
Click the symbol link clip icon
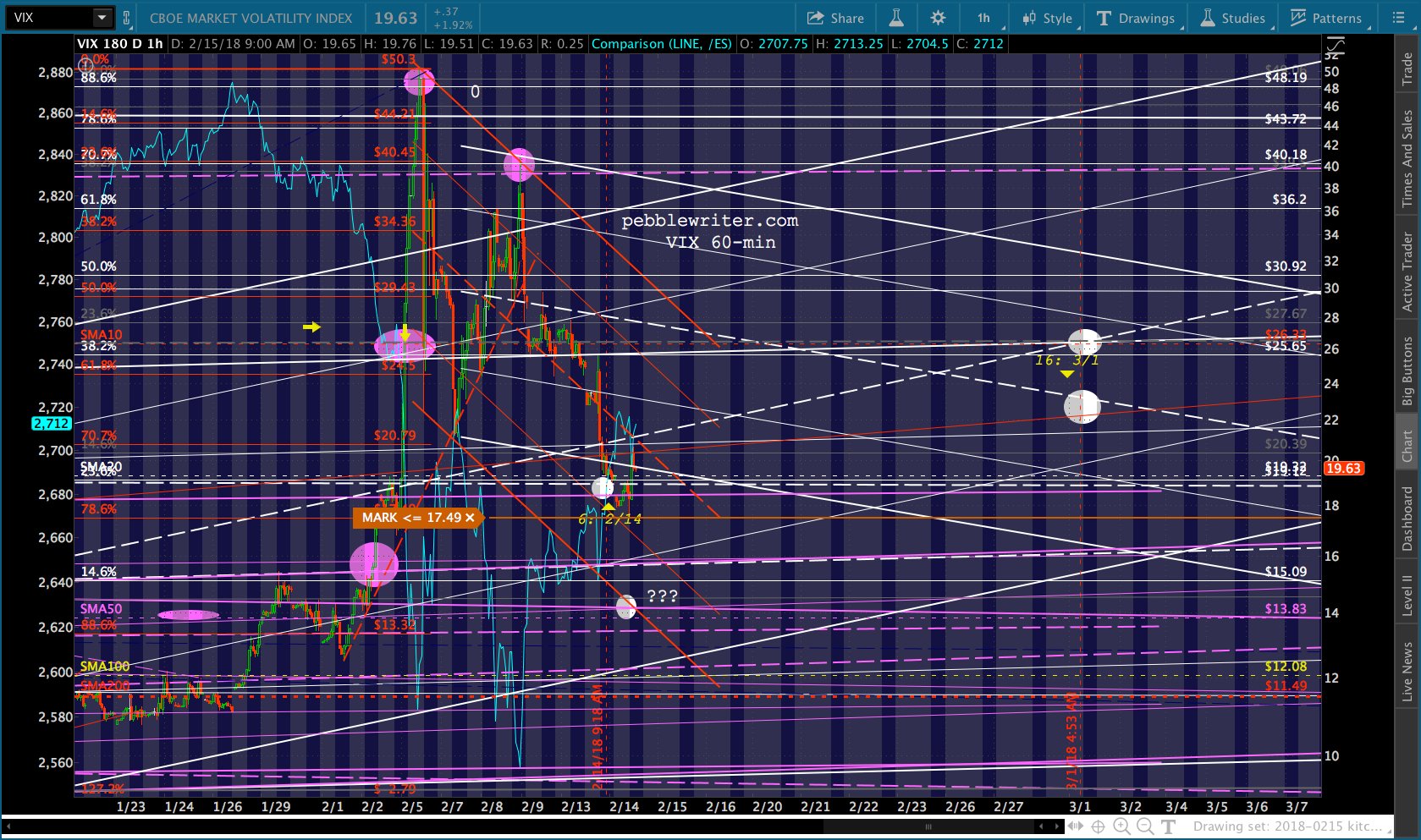[126, 18]
